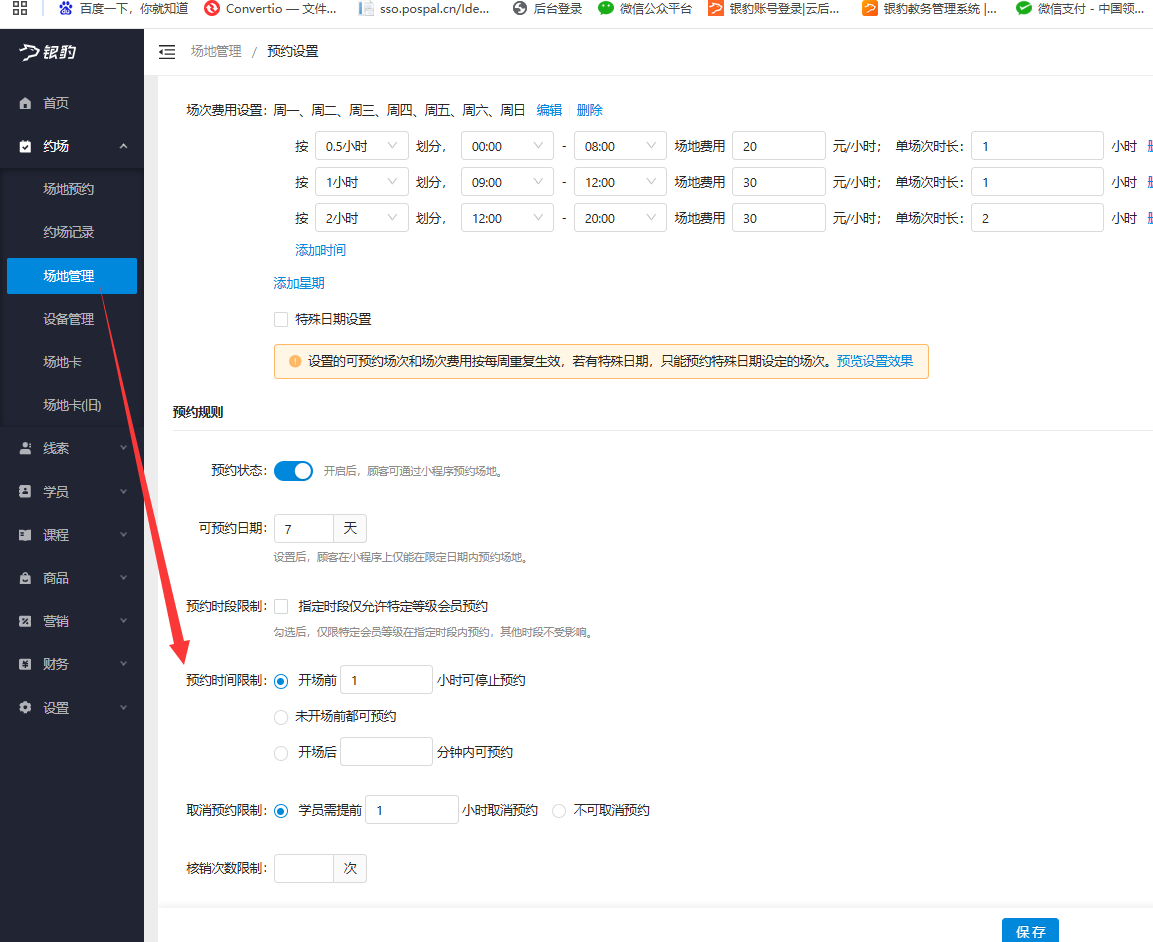Click the 线索 leads icon in sidebar
Screen dimensions: 1153x942
pos(26,449)
